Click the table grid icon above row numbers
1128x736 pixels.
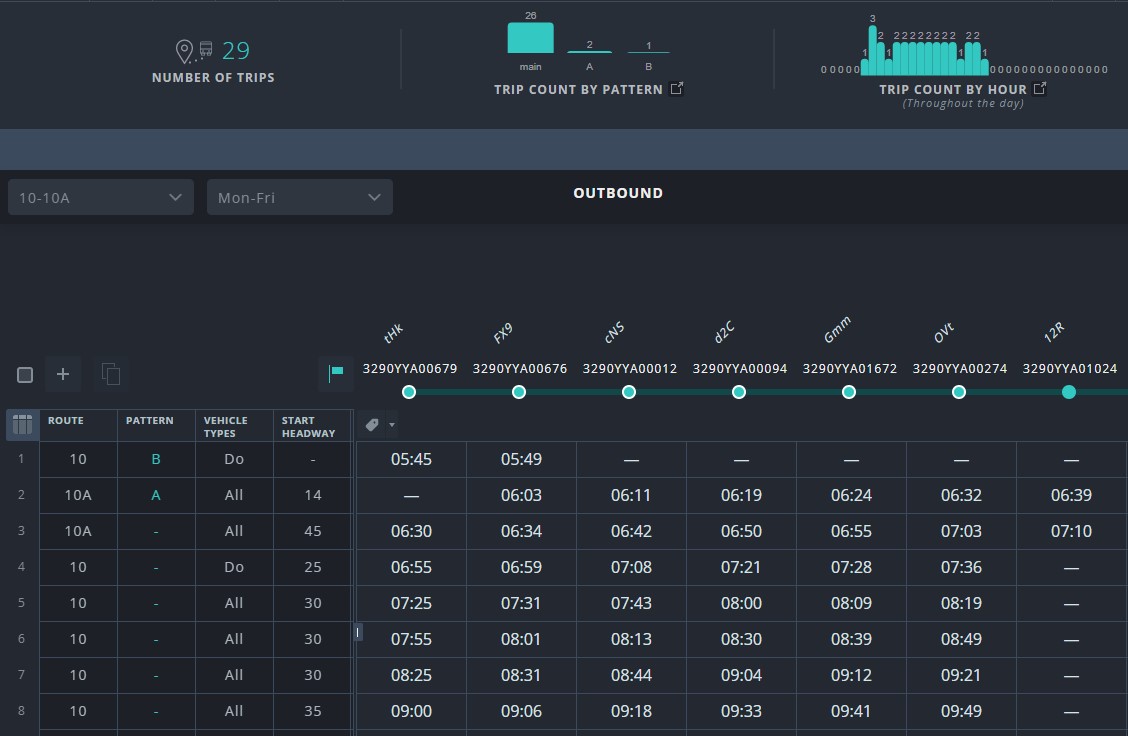point(21,424)
